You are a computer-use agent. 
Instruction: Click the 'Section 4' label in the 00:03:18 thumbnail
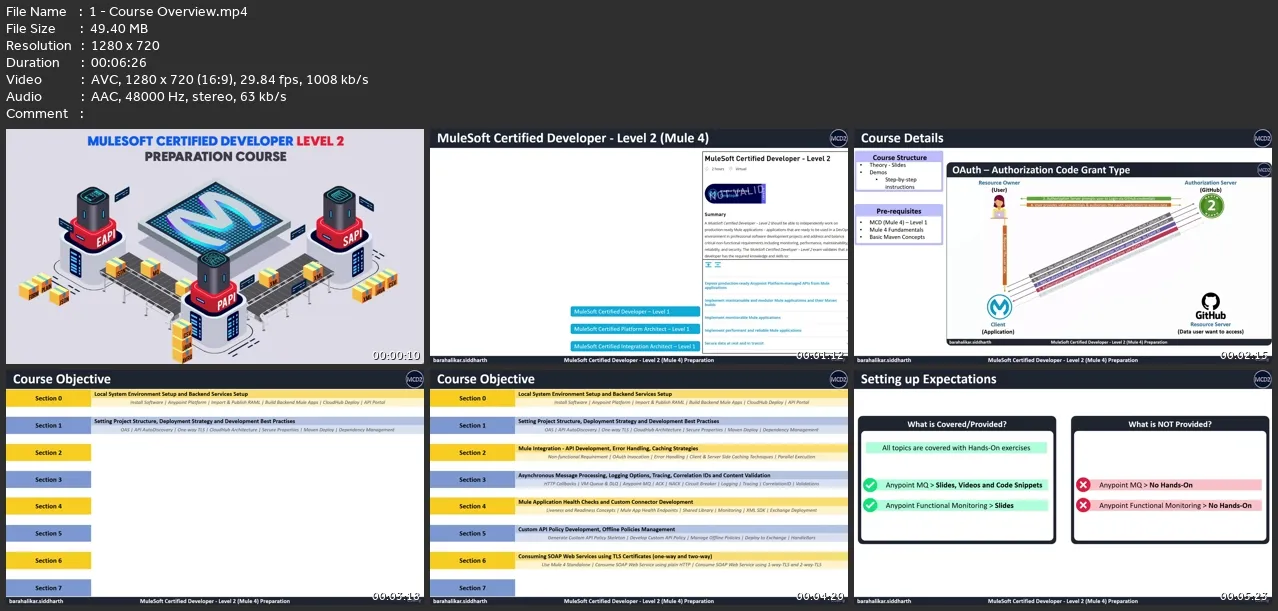[48, 507]
